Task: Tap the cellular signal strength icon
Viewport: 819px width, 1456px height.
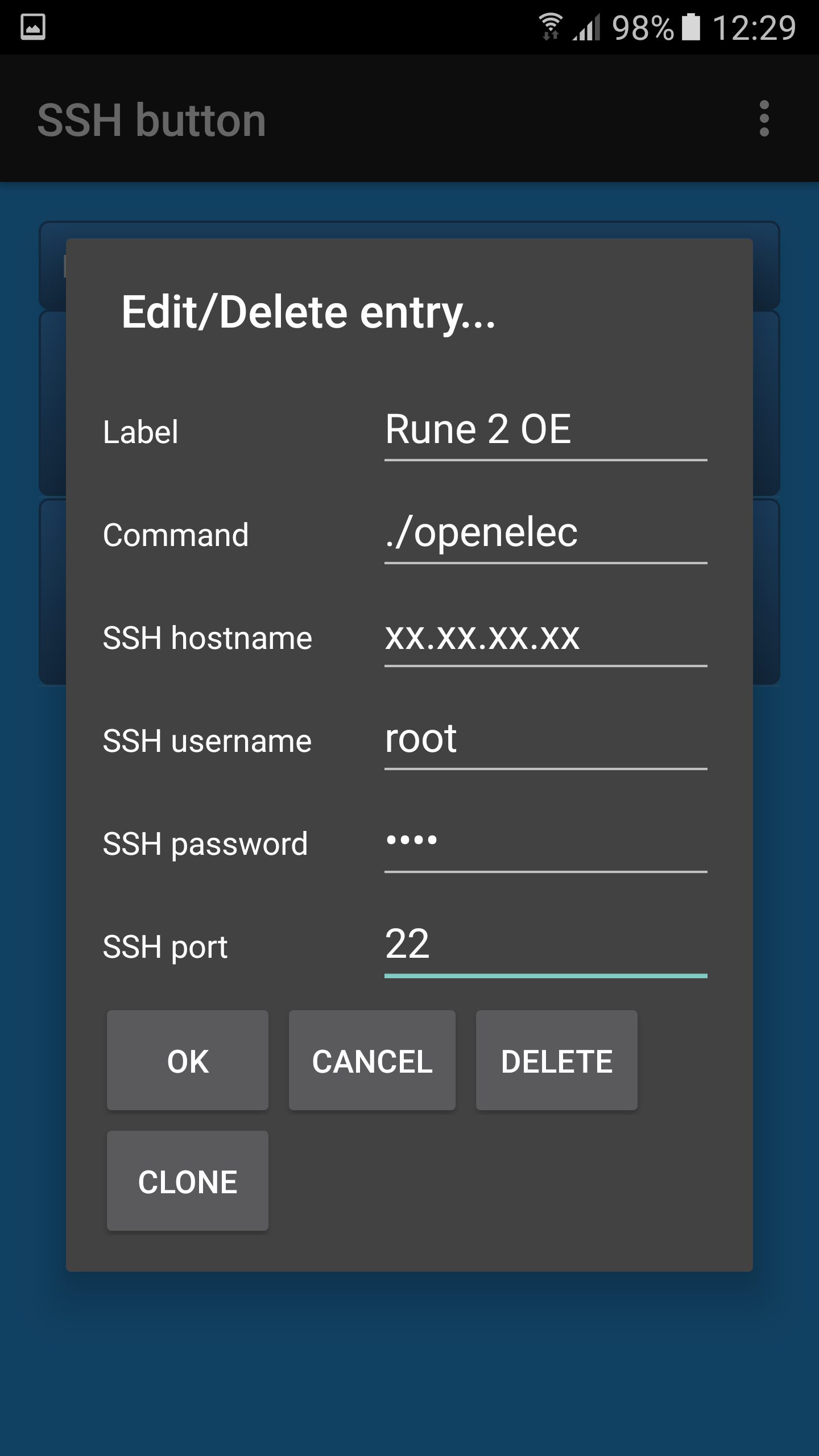Action: pyautogui.click(x=587, y=27)
